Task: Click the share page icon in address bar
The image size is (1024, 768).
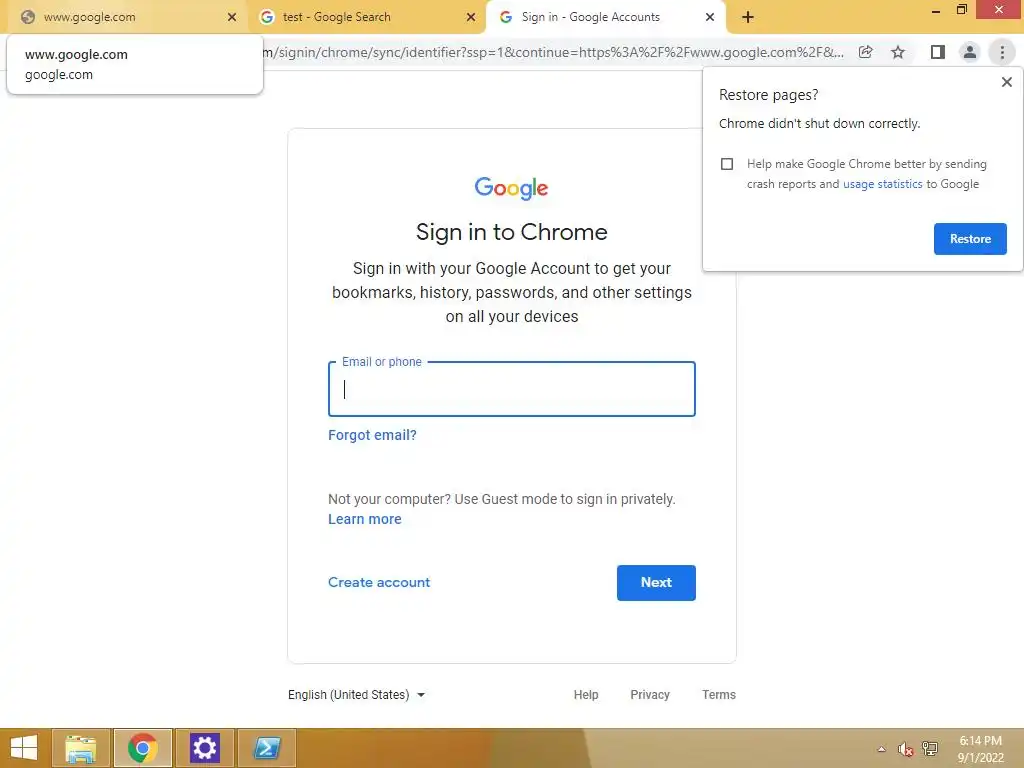Action: [865, 52]
